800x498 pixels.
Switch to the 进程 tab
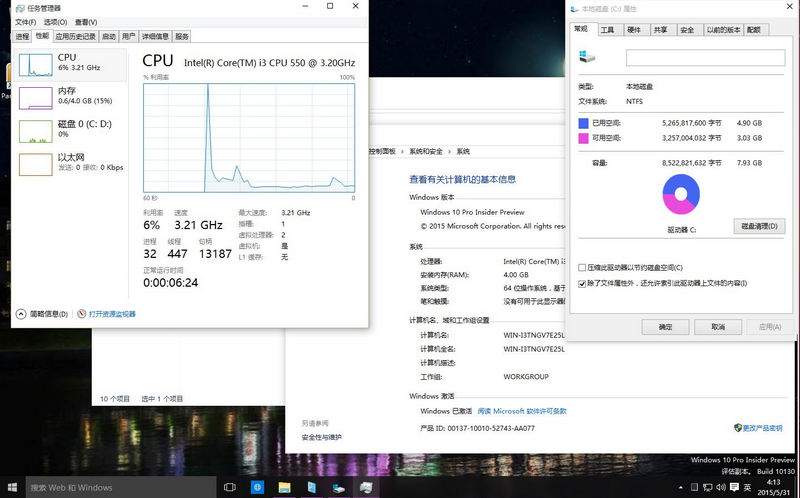pyautogui.click(x=22, y=36)
